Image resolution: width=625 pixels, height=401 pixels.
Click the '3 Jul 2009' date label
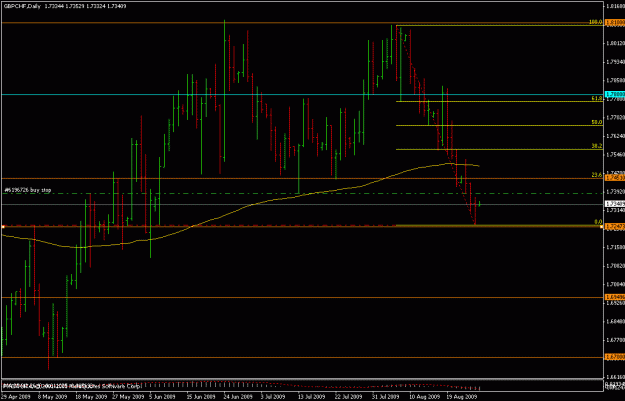(x=273, y=397)
